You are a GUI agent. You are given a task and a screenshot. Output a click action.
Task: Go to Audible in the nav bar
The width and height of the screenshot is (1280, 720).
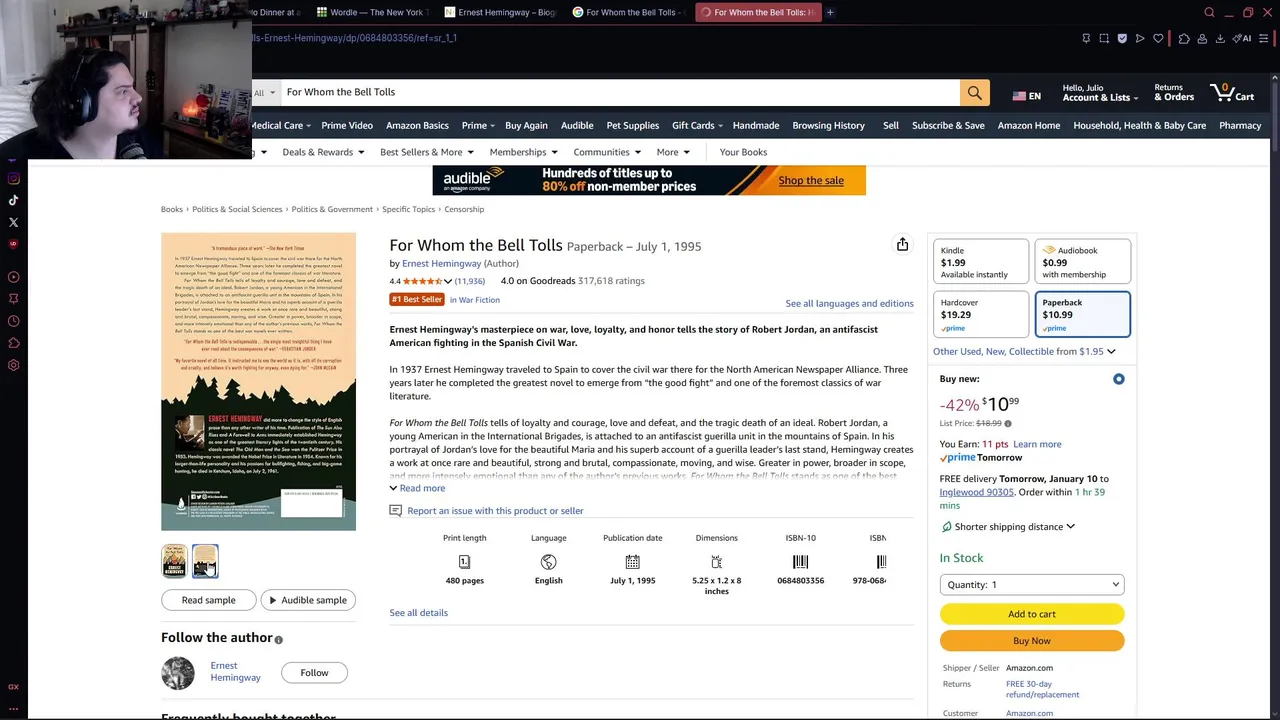(577, 125)
